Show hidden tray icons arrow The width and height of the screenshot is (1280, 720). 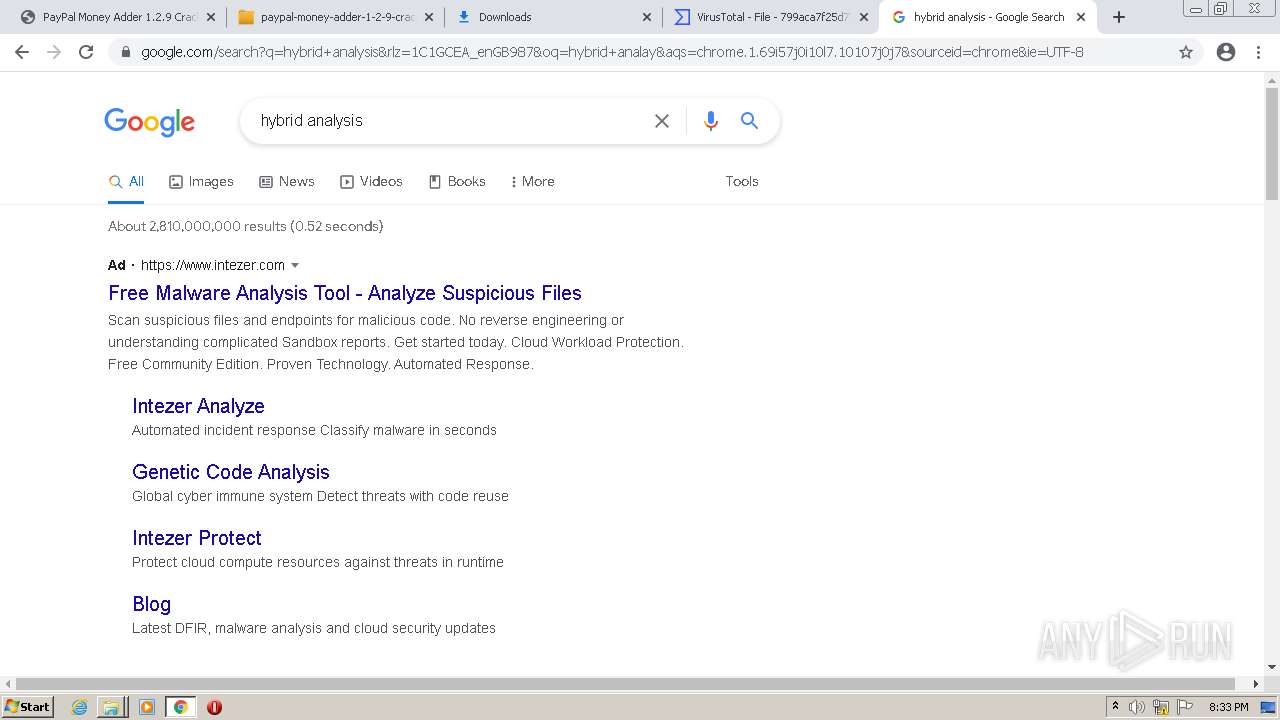(x=1116, y=707)
